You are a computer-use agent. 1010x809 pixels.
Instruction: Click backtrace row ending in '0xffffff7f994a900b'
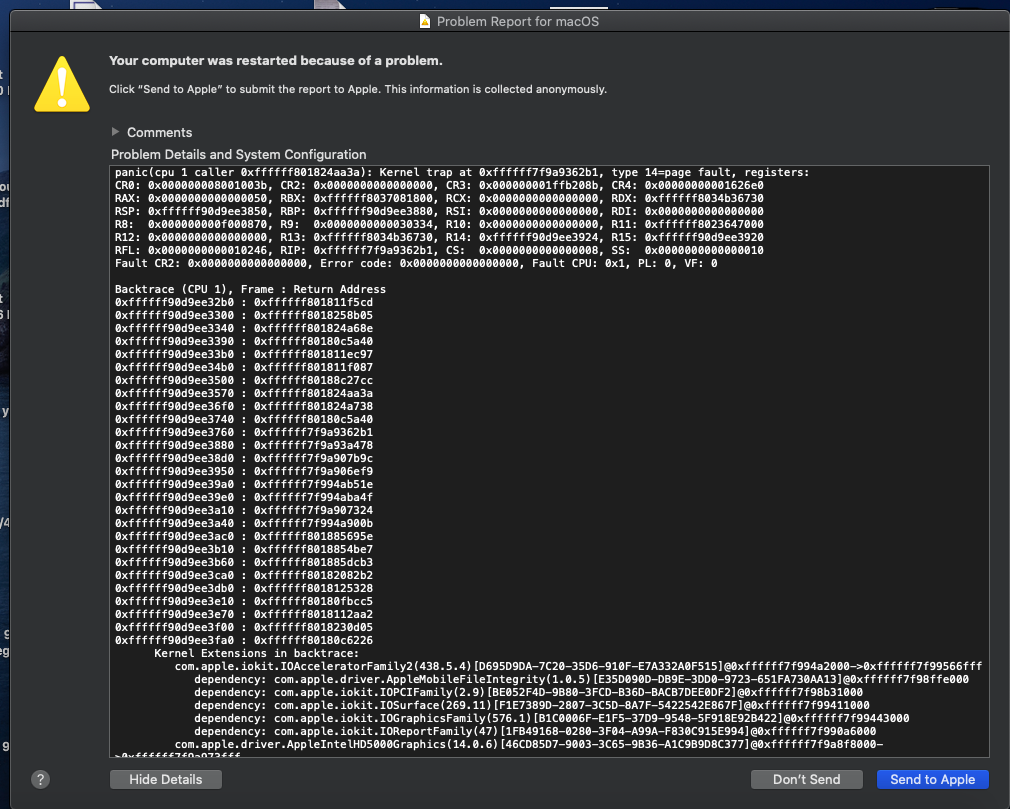point(244,523)
